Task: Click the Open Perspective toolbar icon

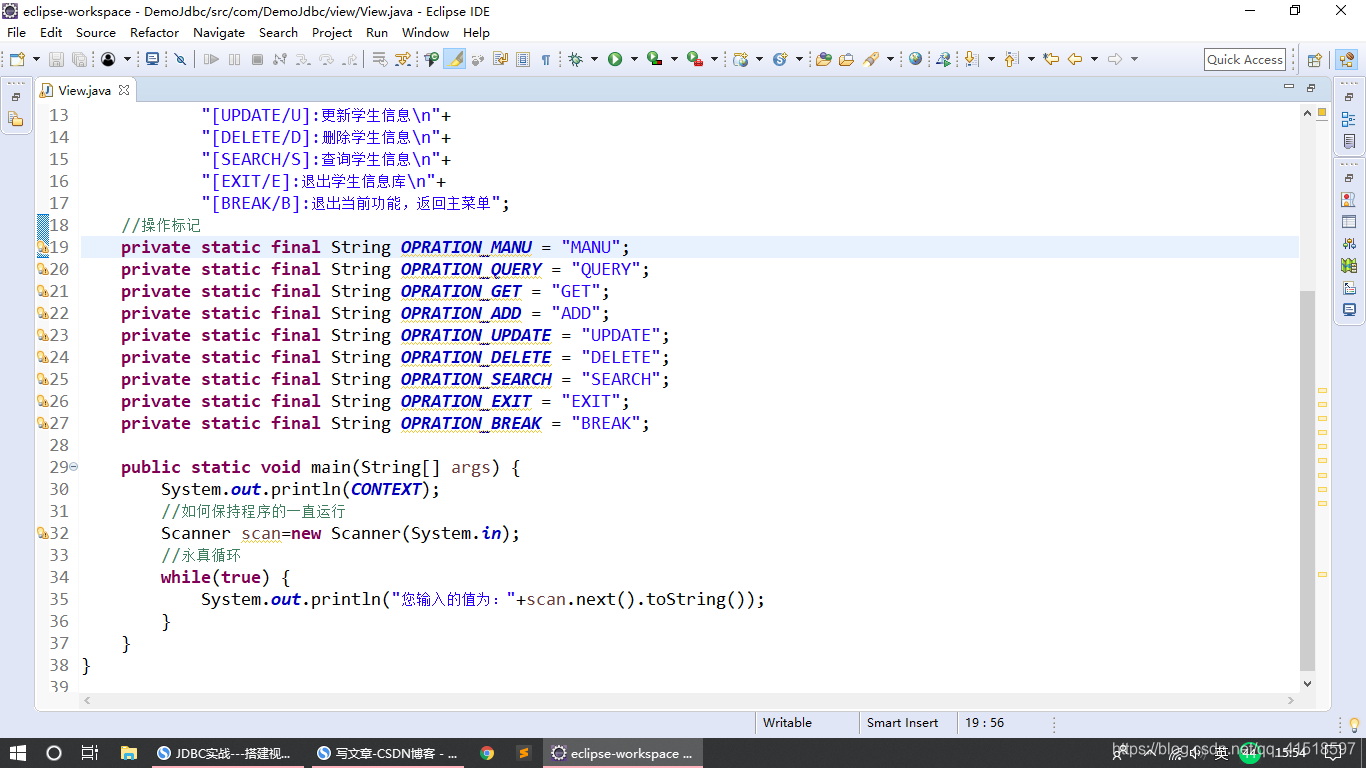Action: pos(1315,60)
